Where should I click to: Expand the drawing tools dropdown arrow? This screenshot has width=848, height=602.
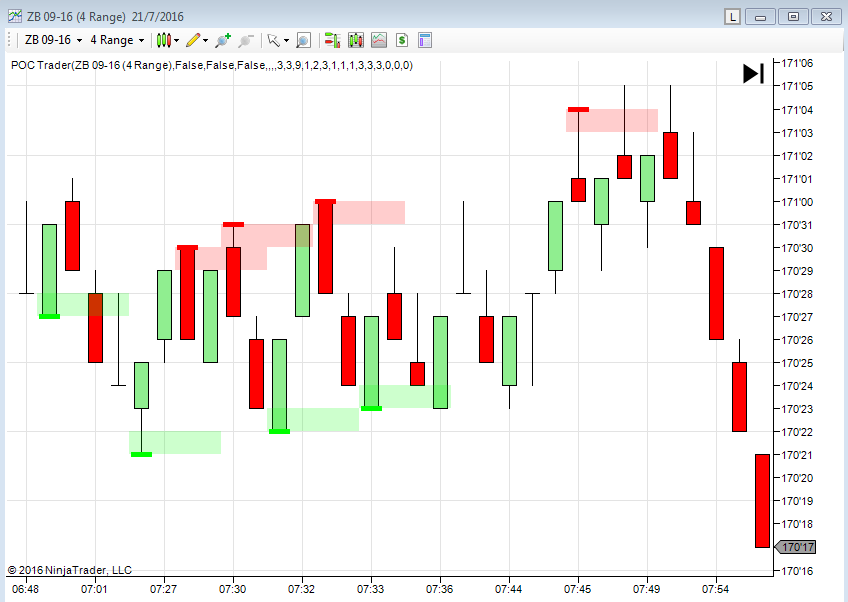tap(206, 41)
